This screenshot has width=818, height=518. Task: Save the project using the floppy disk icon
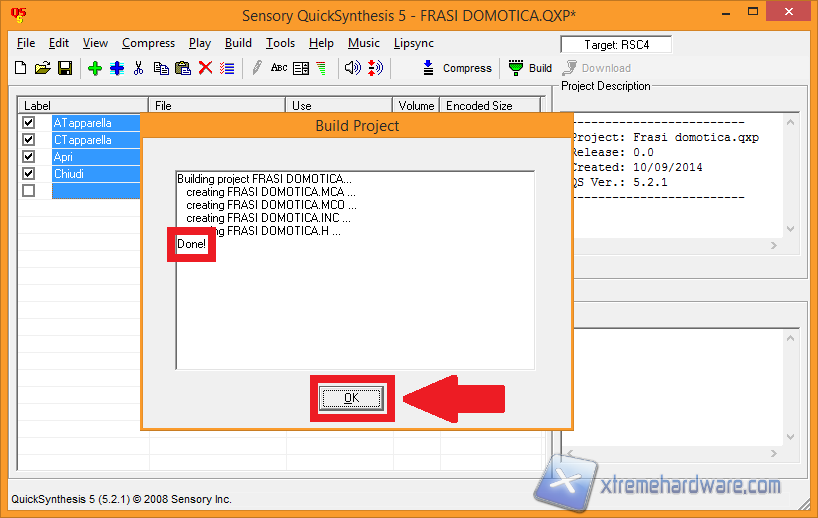point(64,68)
